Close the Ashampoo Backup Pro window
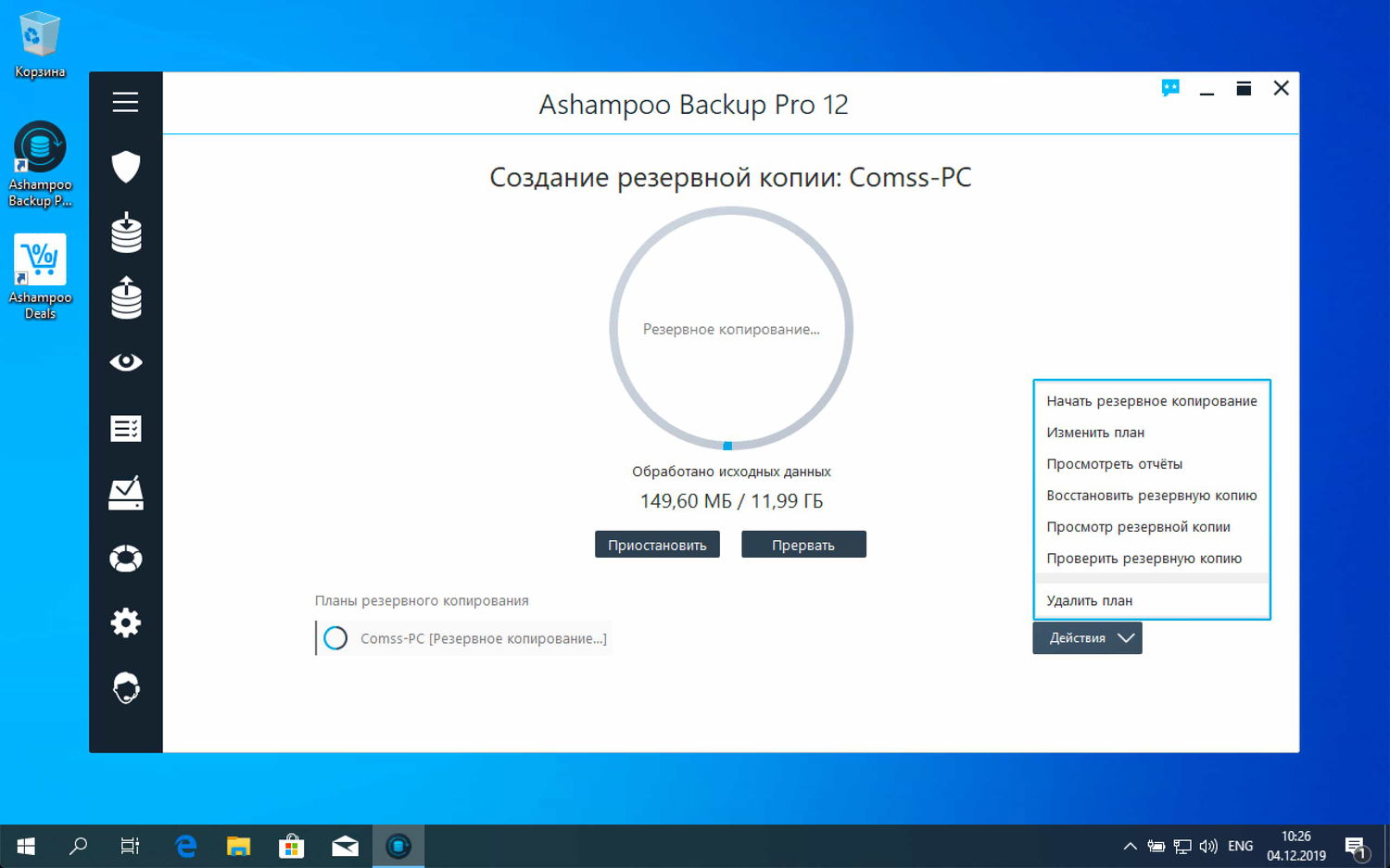Image resolution: width=1390 pixels, height=868 pixels. tap(1282, 88)
